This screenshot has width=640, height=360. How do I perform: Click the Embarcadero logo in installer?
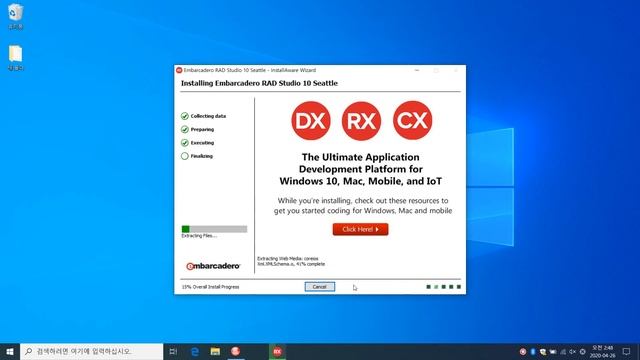click(x=213, y=266)
